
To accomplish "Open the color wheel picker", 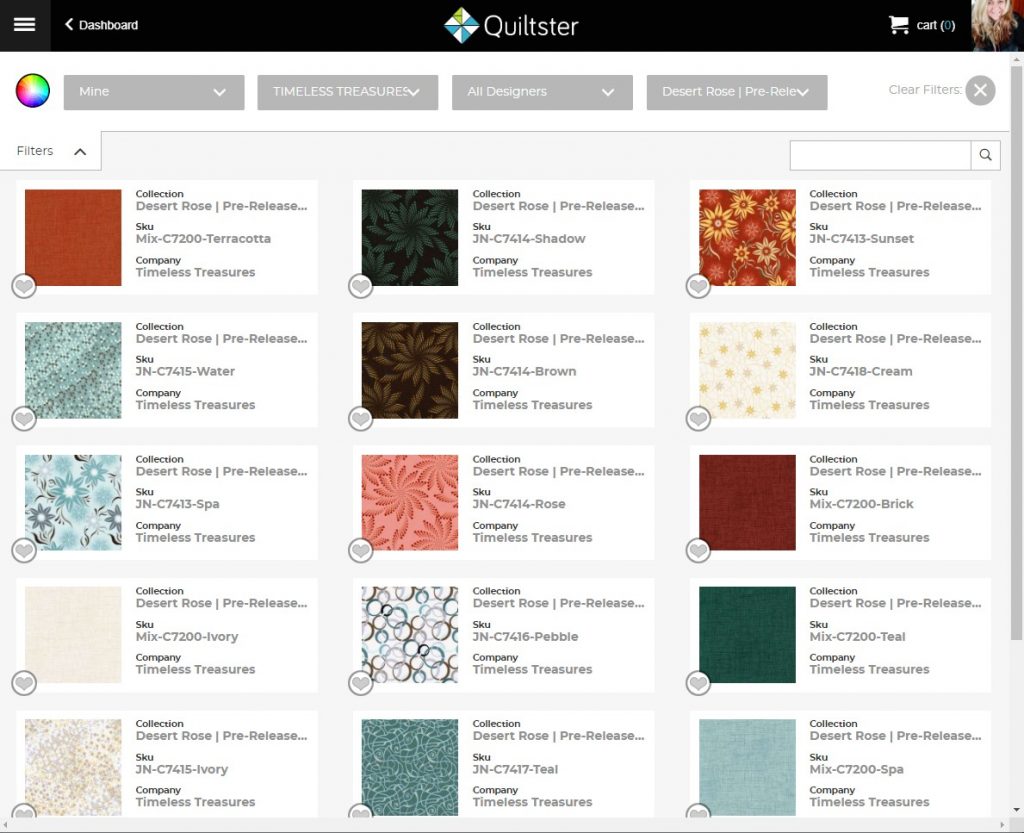I will [x=33, y=91].
